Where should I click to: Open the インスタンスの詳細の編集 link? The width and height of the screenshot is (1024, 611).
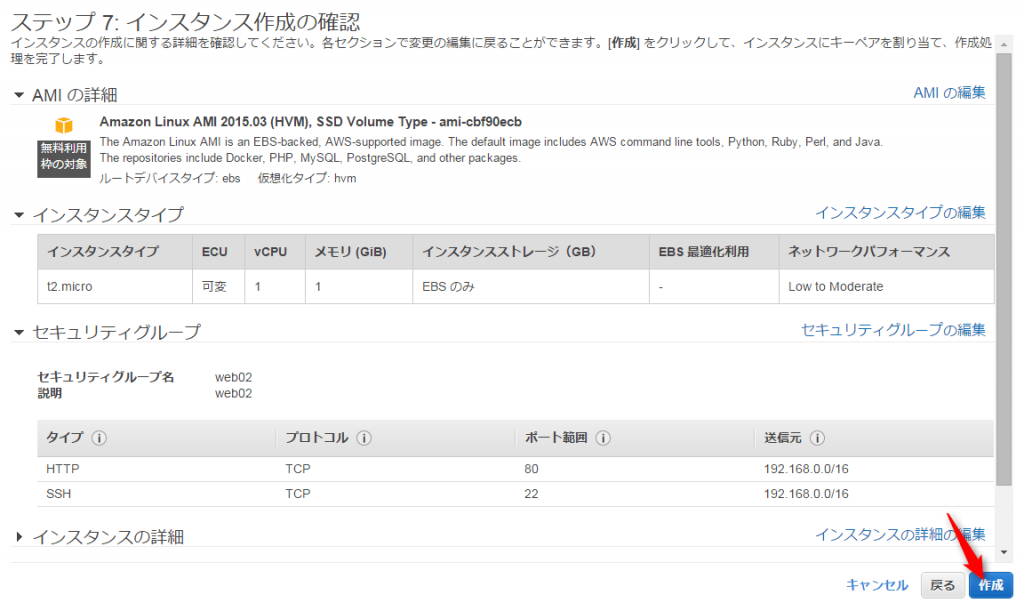[900, 535]
